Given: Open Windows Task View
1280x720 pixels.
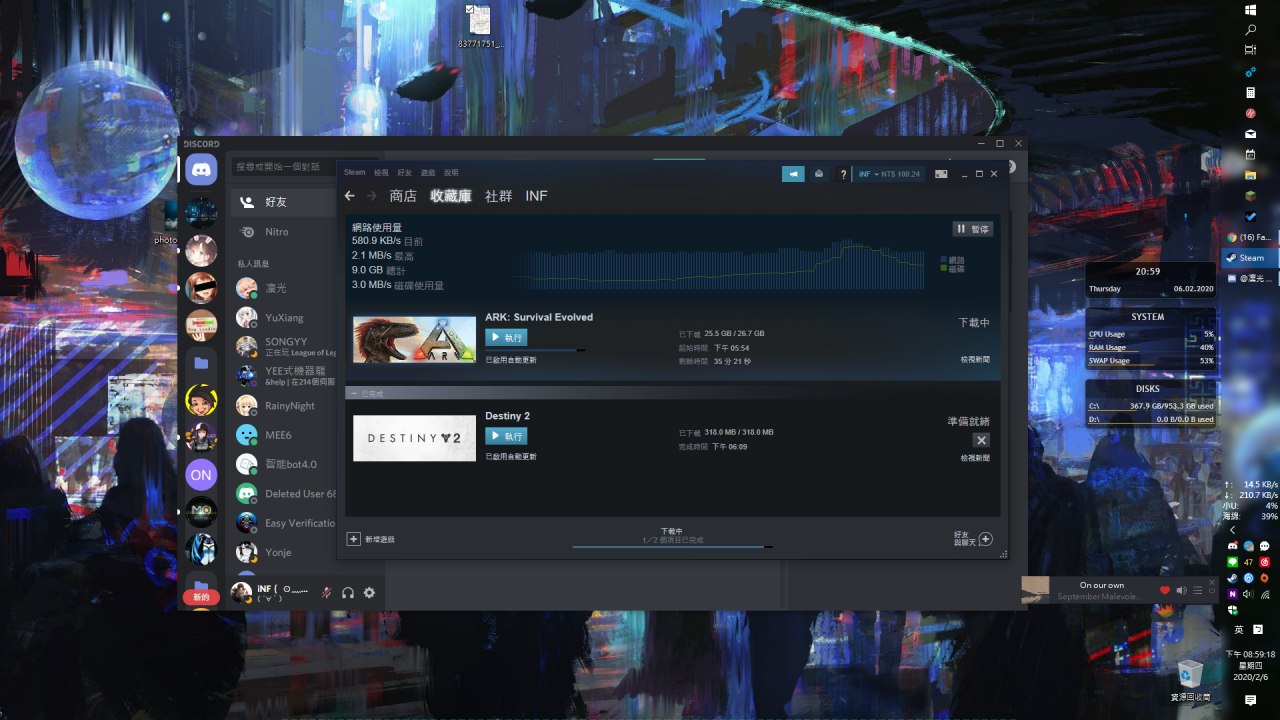Looking at the screenshot, I should tap(1250, 50).
